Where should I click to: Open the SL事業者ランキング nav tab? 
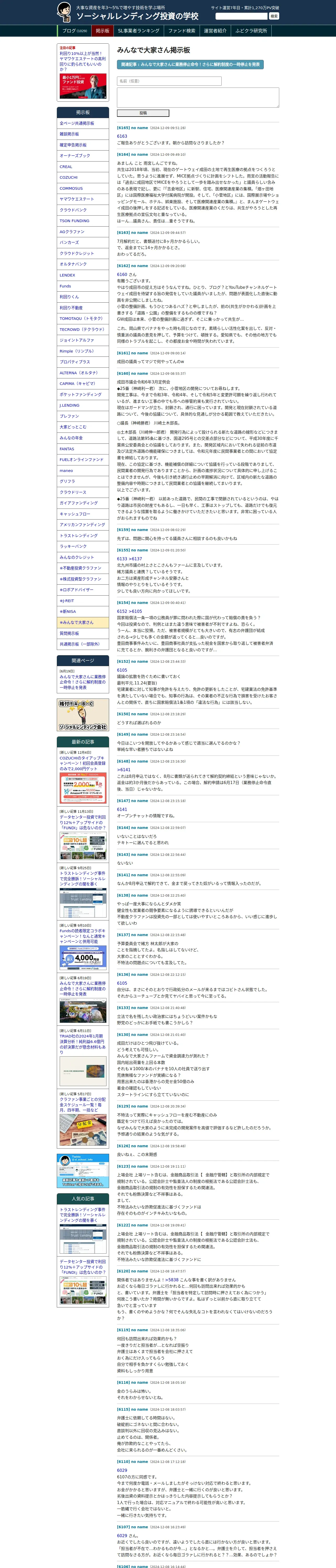point(138,31)
